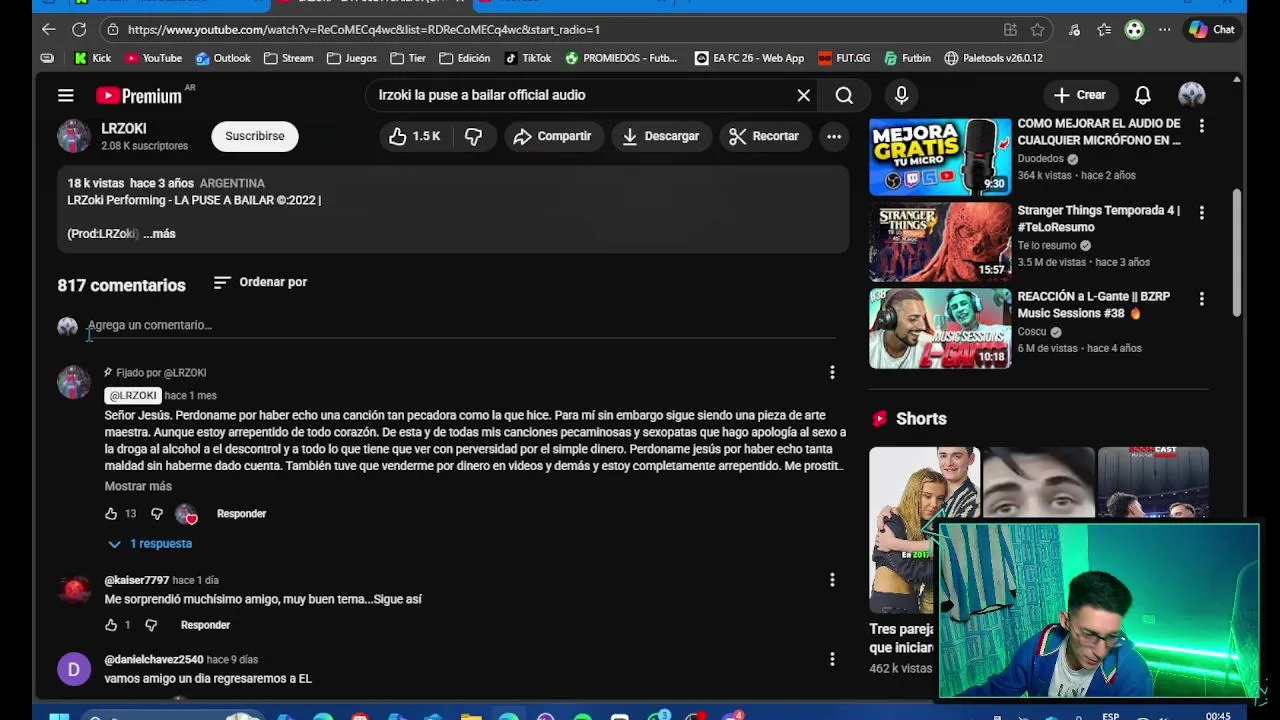Reply to the pinned comment with Responder
1280x720 pixels.
tap(241, 513)
